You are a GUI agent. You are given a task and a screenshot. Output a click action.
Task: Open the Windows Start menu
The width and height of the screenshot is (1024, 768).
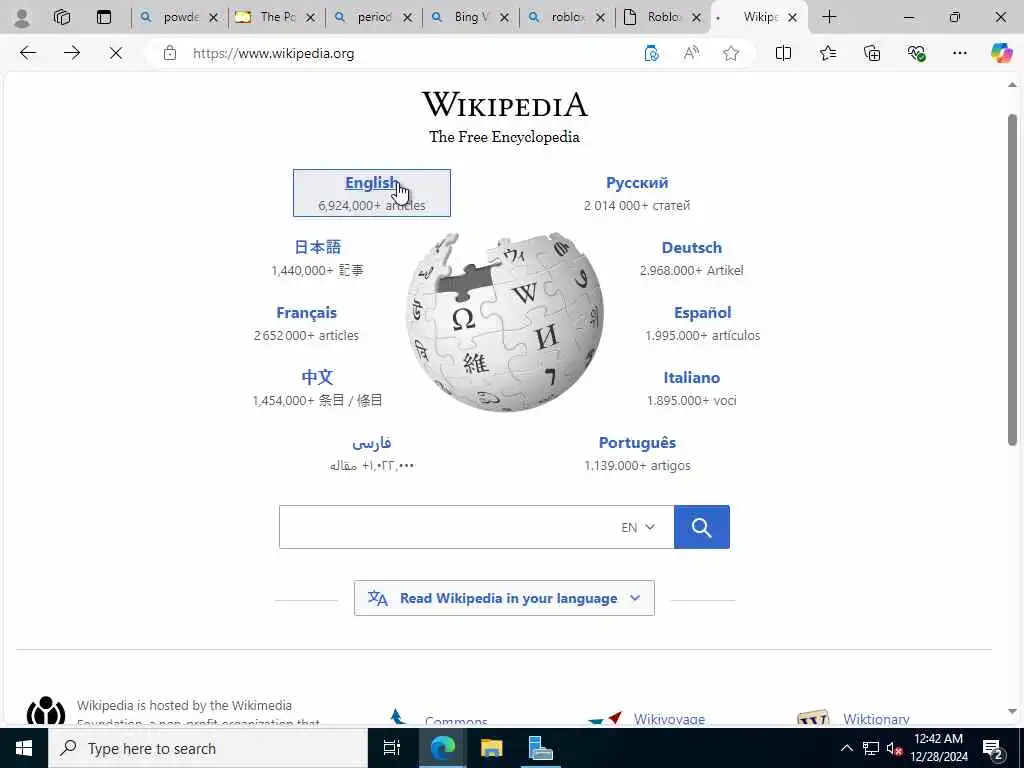(x=24, y=748)
